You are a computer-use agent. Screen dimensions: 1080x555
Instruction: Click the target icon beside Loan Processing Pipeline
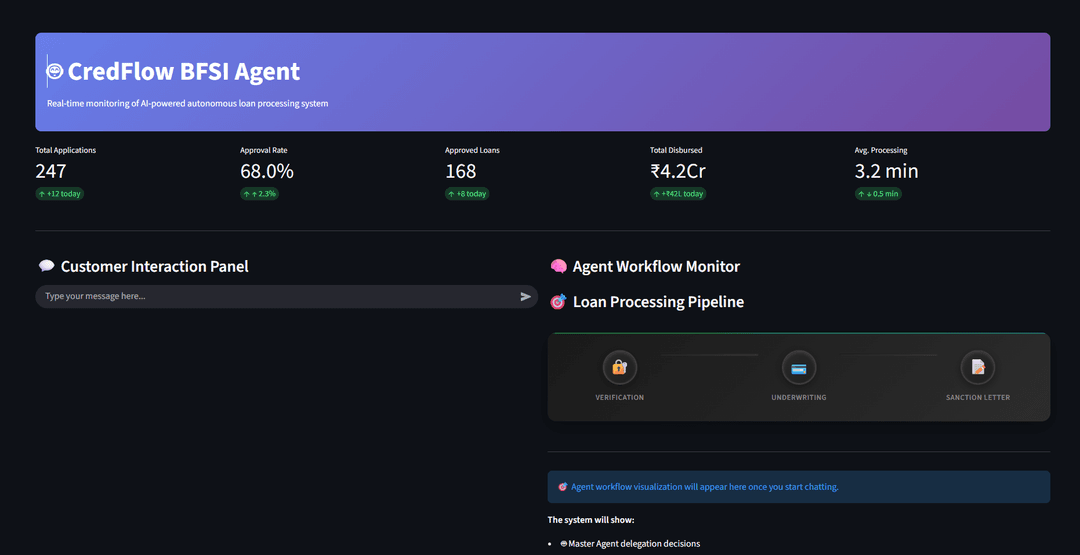[558, 301]
